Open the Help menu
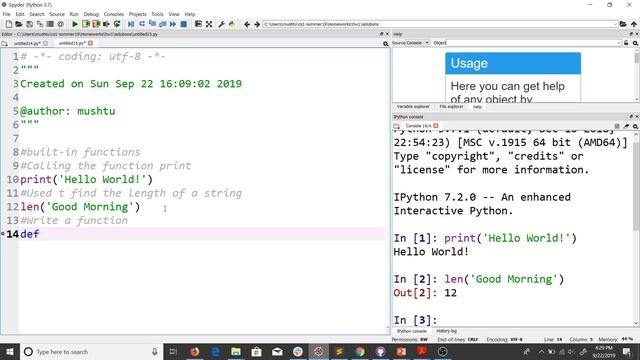The width and height of the screenshot is (640, 360). tap(190, 14)
